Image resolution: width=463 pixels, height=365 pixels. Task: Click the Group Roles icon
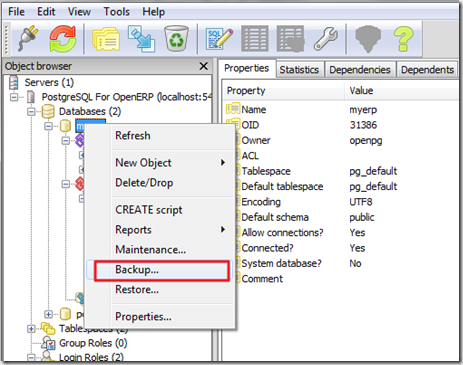pyautogui.click(x=48, y=343)
